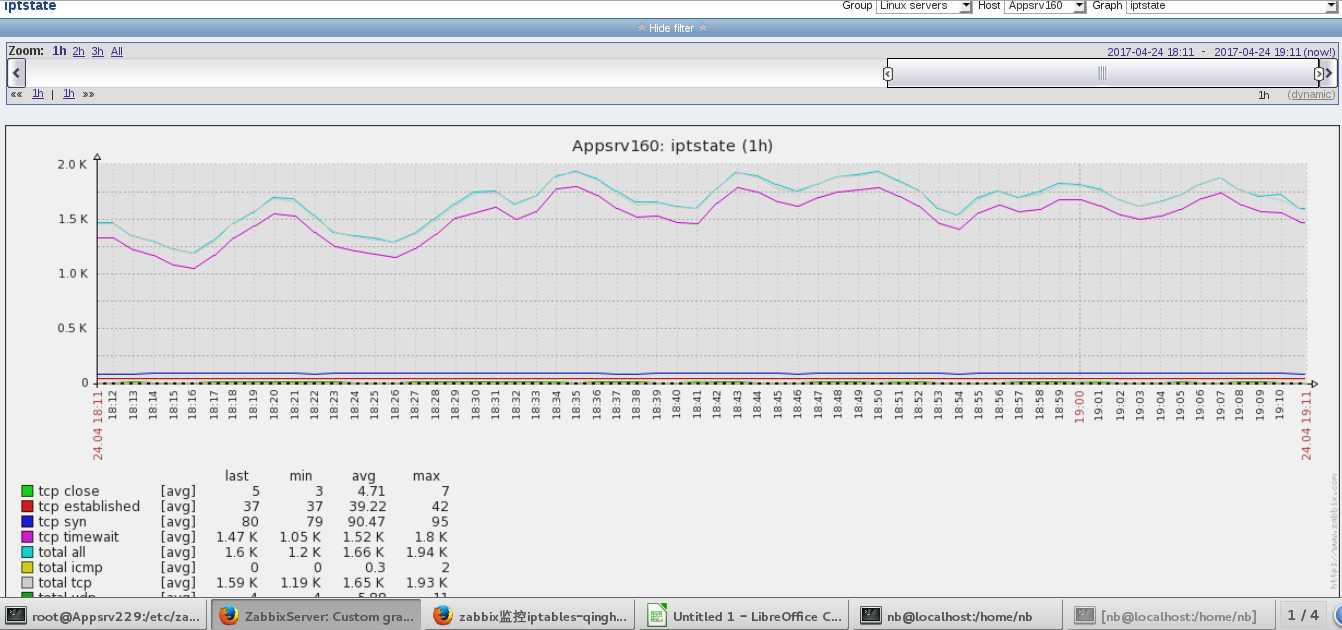Screen dimensions: 1342x630
Task: Click the tcp close legend label
Action: click(x=69, y=491)
